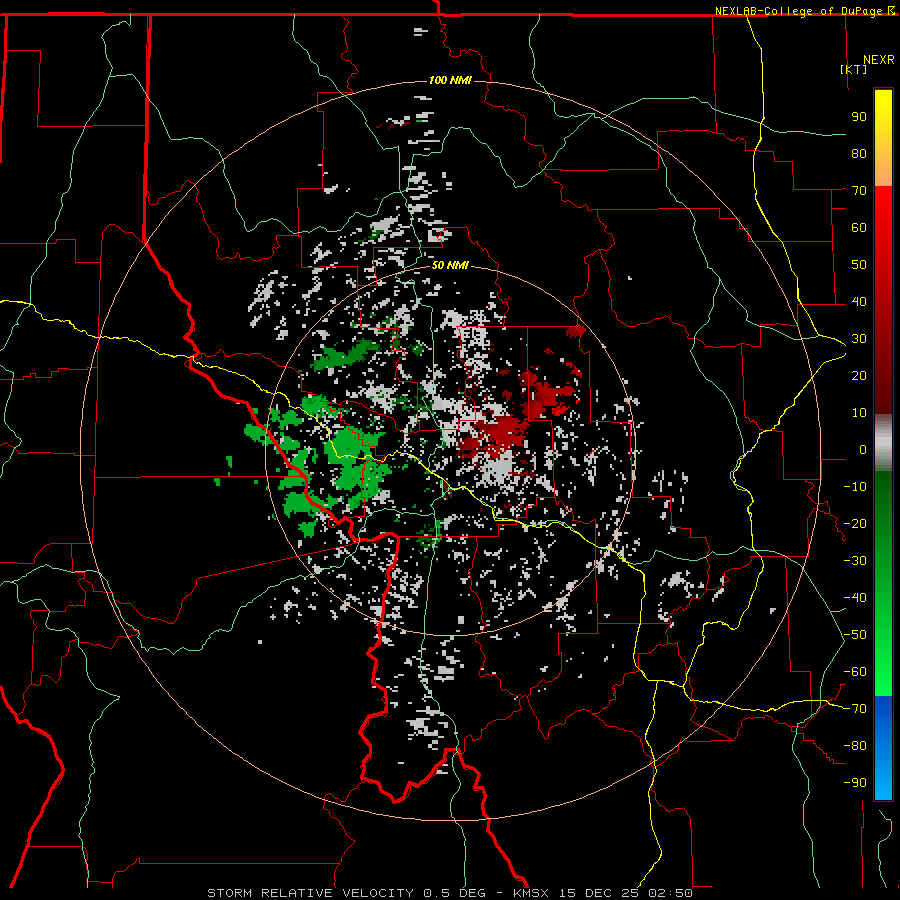Click the 90 value on the velocity scale
This screenshot has width=900, height=900.
coord(859,117)
